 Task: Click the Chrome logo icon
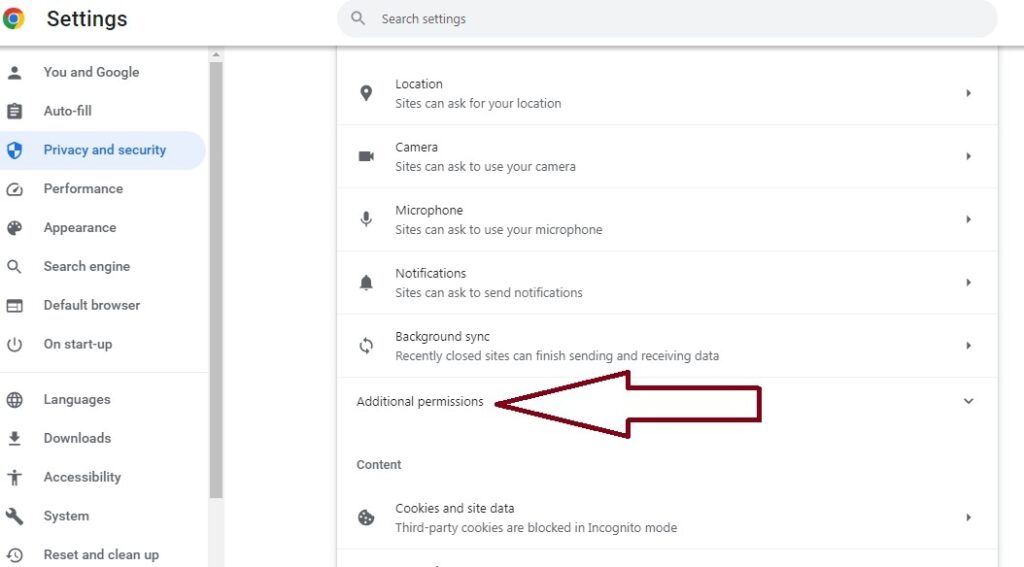[x=13, y=18]
